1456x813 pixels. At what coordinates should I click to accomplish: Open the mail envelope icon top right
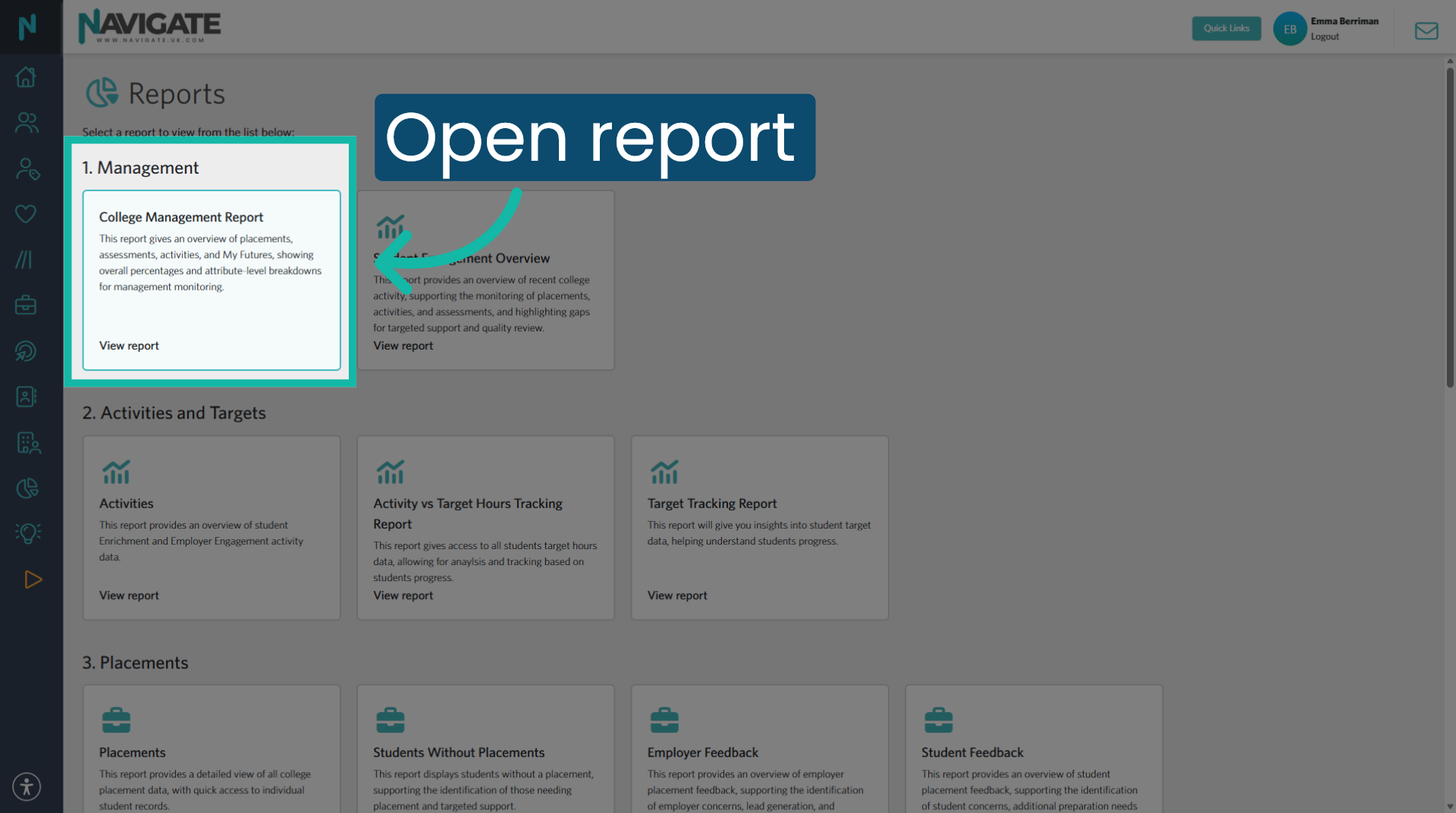[x=1426, y=30]
